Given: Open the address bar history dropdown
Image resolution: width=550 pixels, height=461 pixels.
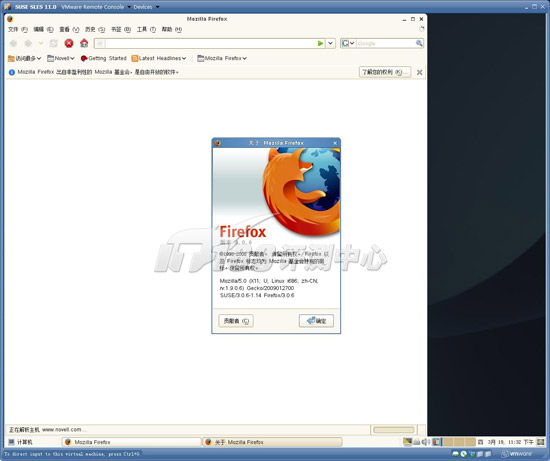Looking at the screenshot, I should [330, 44].
